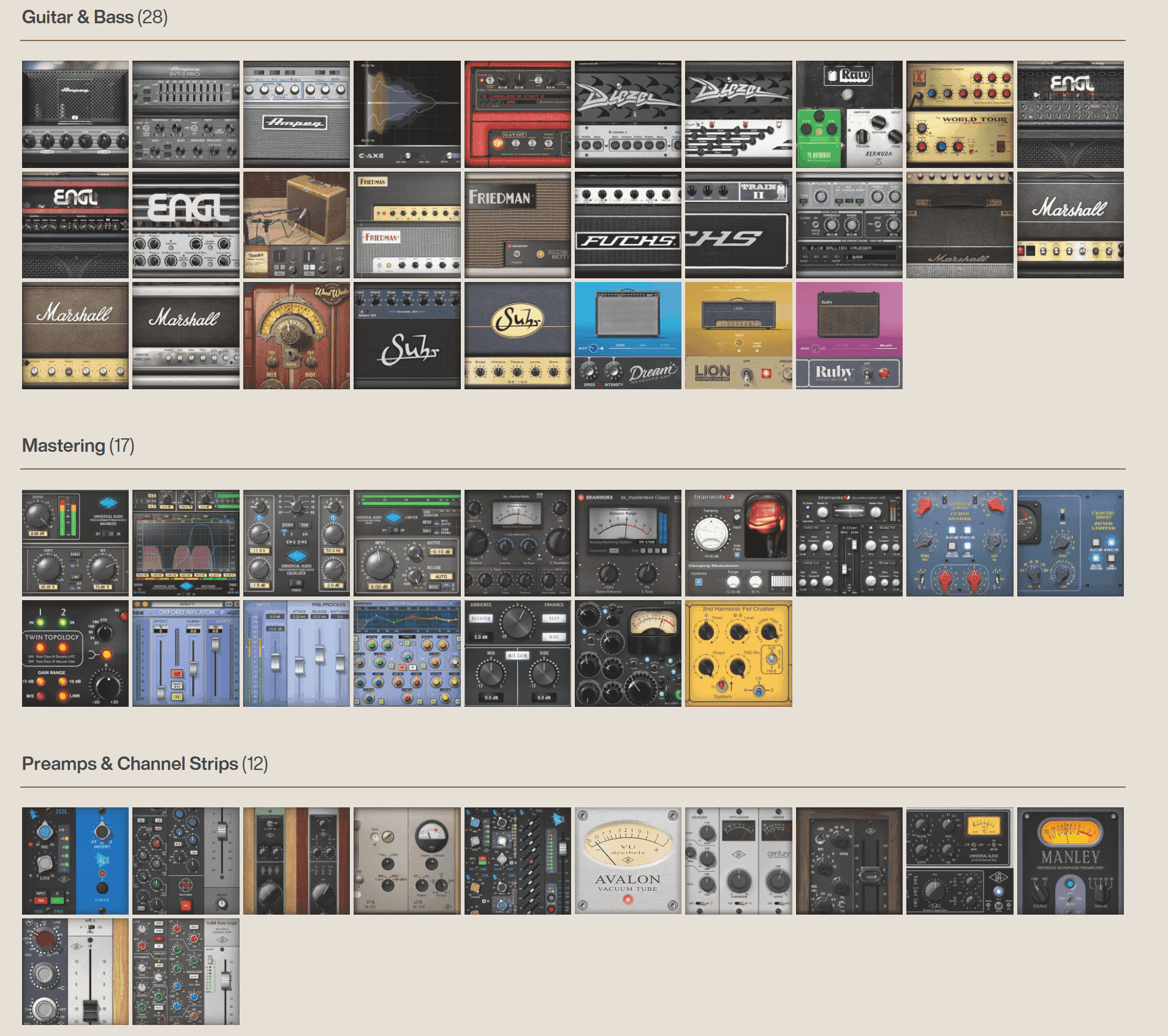Select the Diezel amp with round knobs
The height and width of the screenshot is (1036, 1168).
coord(628,114)
